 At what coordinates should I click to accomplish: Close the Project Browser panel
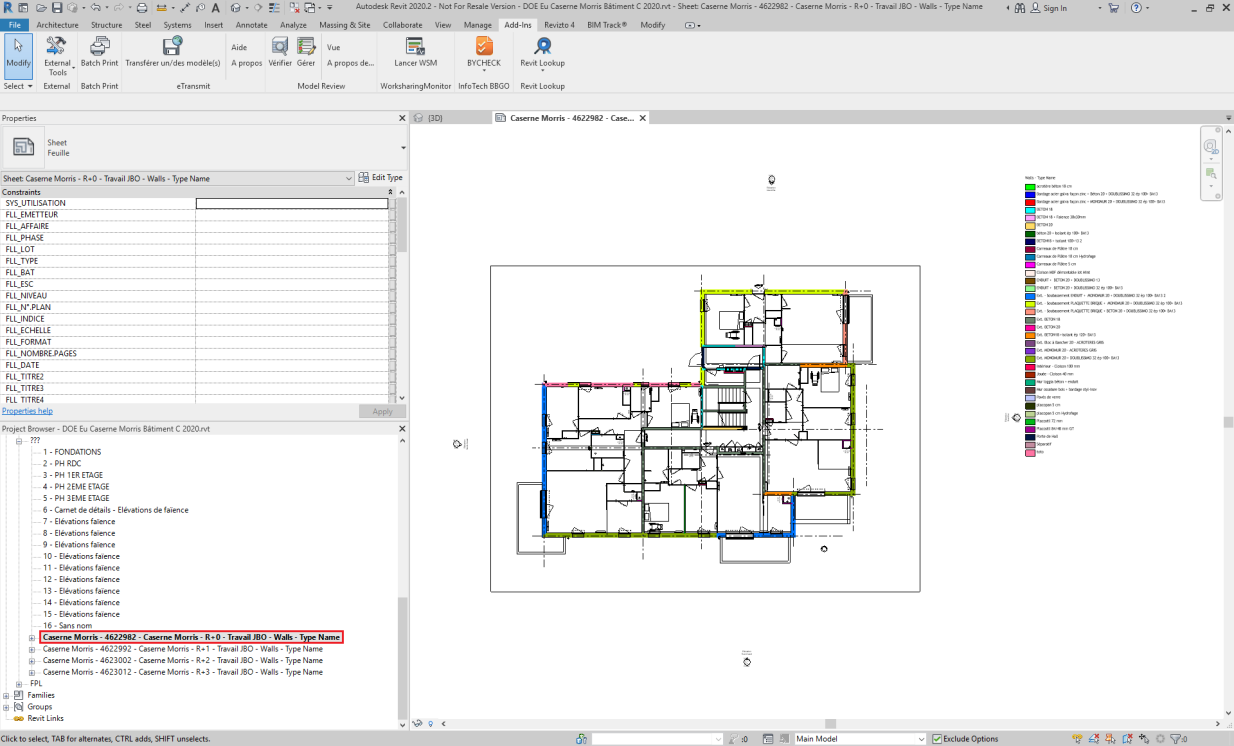pyautogui.click(x=403, y=429)
